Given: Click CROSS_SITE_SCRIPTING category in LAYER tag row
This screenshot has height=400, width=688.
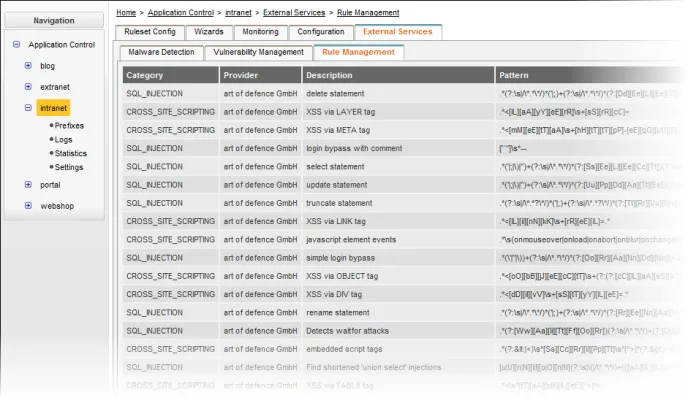Looking at the screenshot, I should (x=171, y=112).
